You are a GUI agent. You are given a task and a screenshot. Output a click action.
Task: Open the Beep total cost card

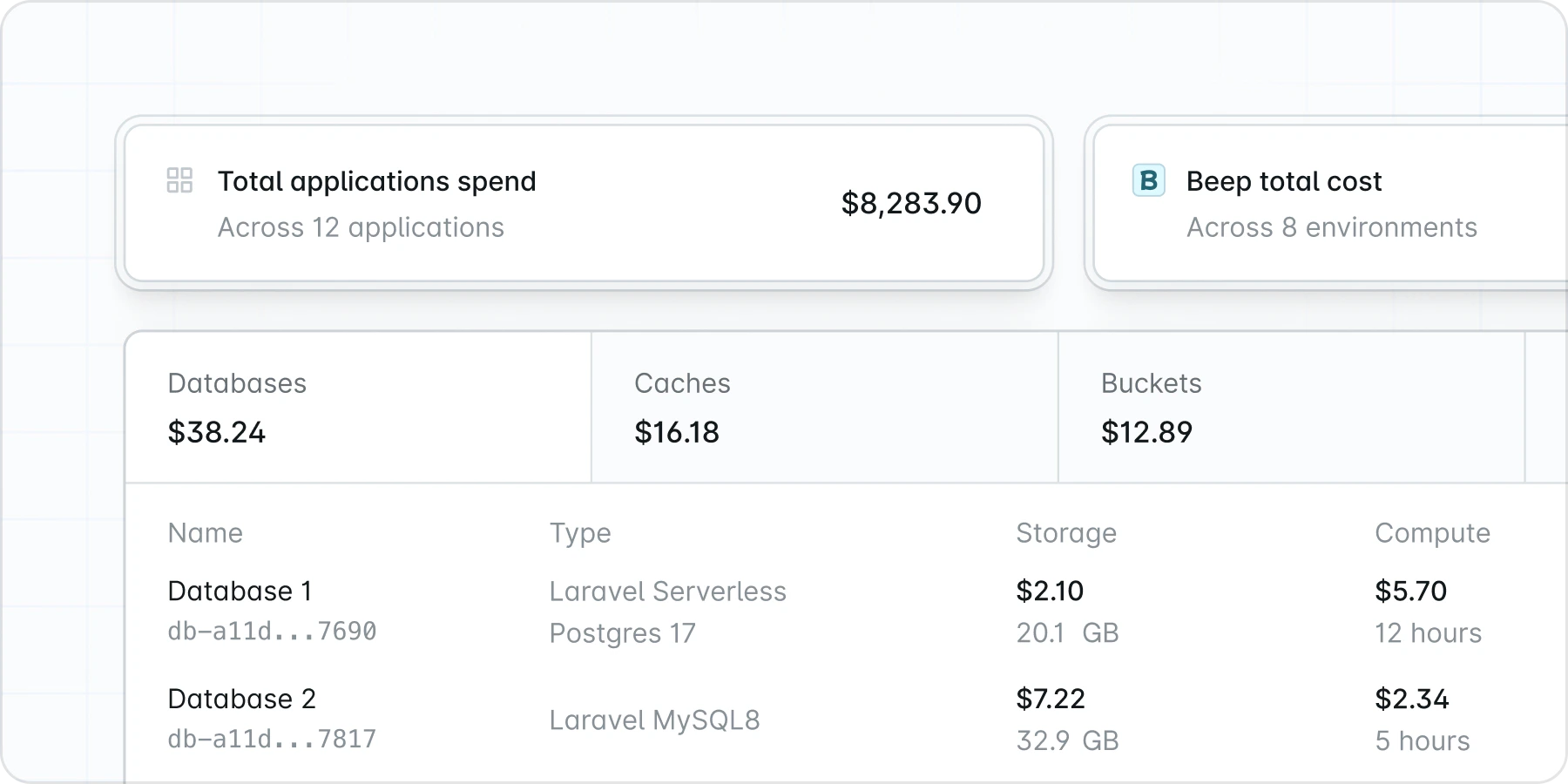(x=1324, y=202)
